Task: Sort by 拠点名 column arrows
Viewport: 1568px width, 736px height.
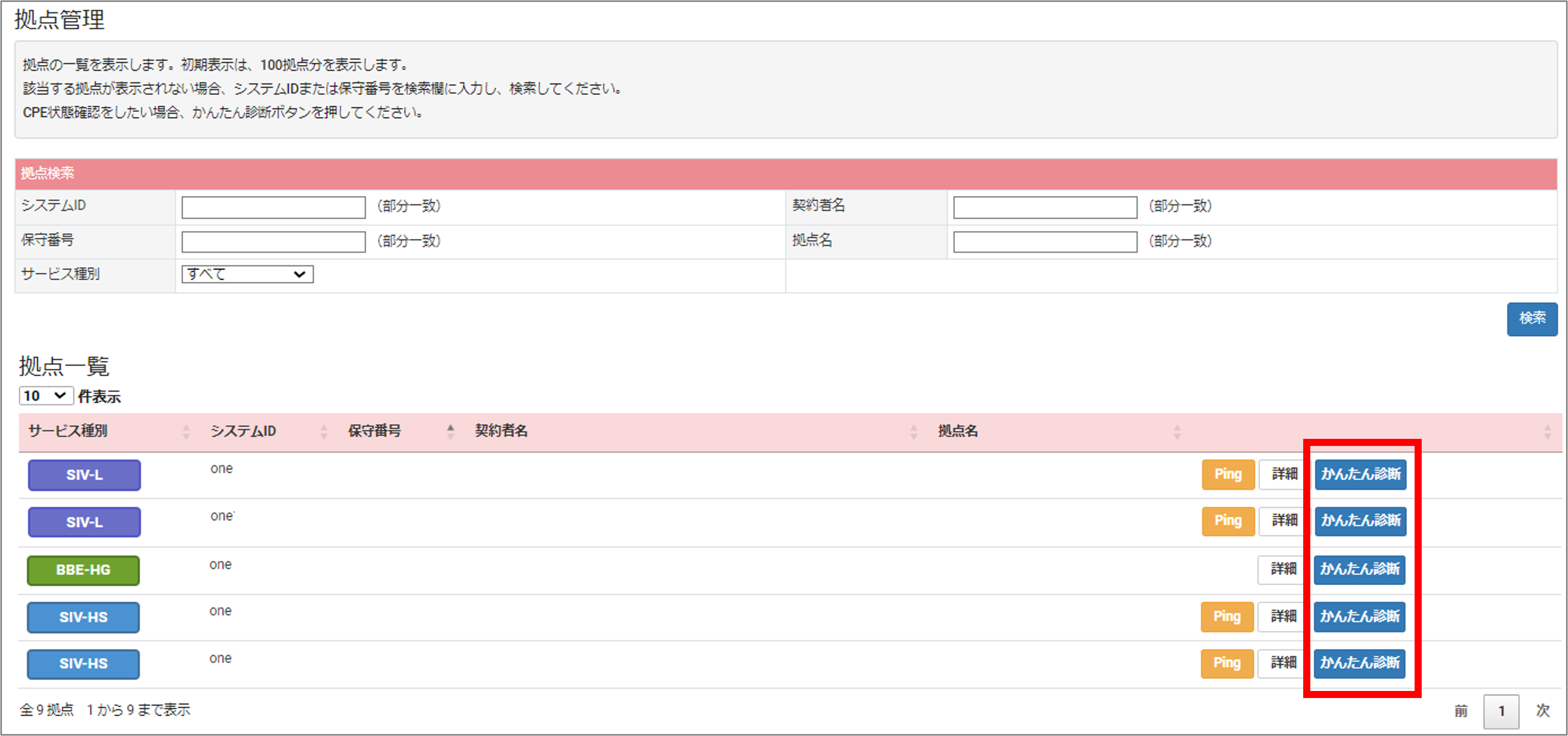Action: (1177, 432)
